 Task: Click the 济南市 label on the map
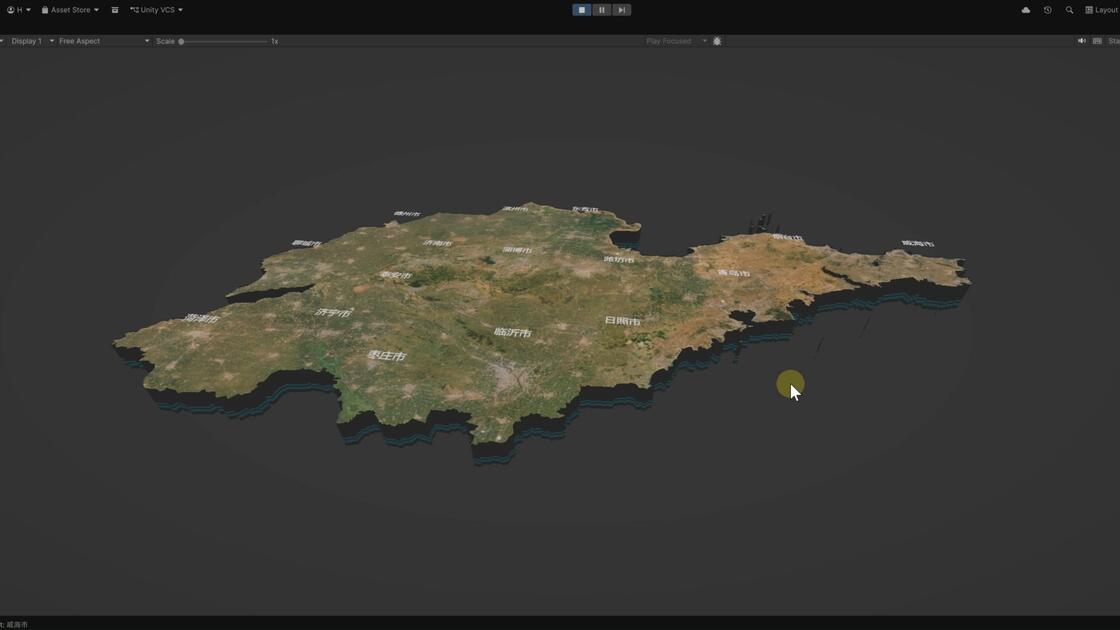pos(437,243)
